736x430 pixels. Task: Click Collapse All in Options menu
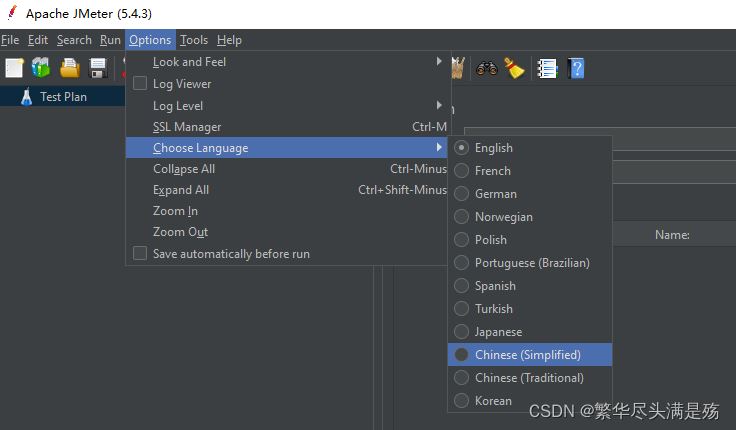tap(184, 169)
